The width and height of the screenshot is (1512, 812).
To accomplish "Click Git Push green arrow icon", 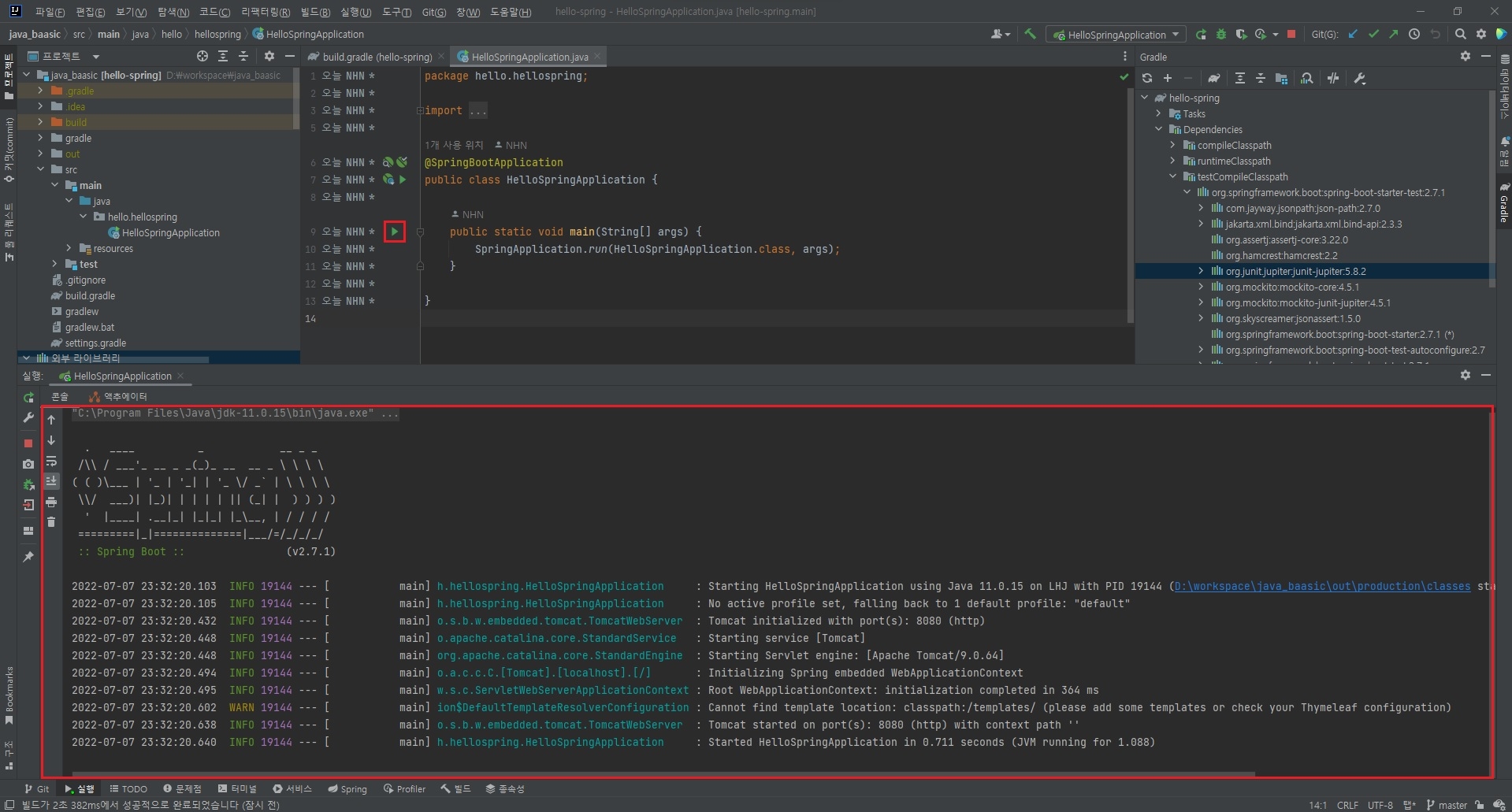I will pyautogui.click(x=1393, y=34).
